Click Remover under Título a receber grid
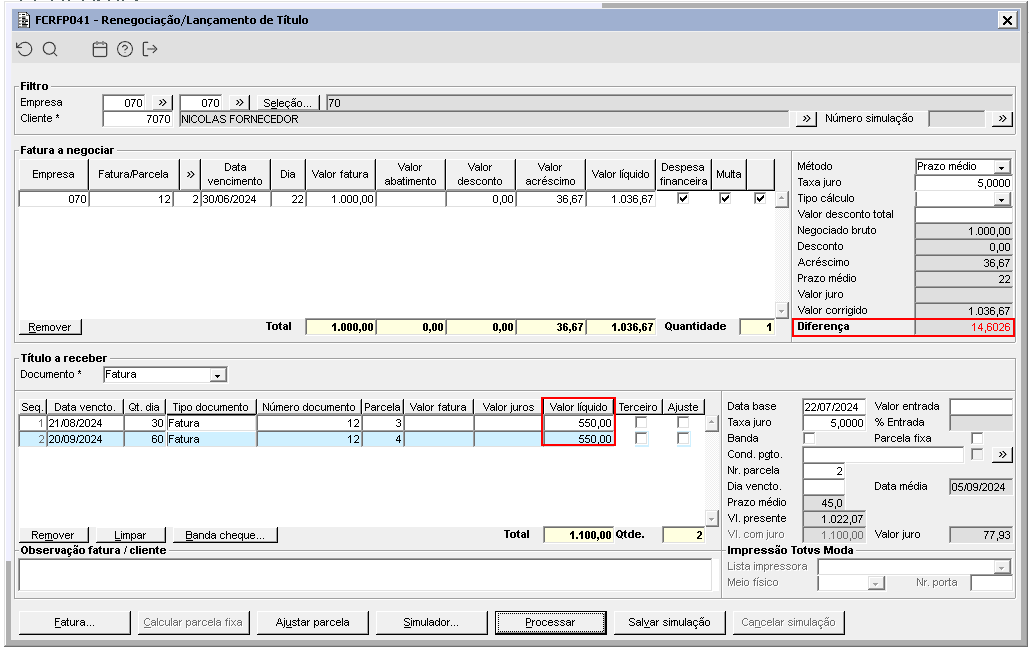The width and height of the screenshot is (1029, 648). pos(52,535)
